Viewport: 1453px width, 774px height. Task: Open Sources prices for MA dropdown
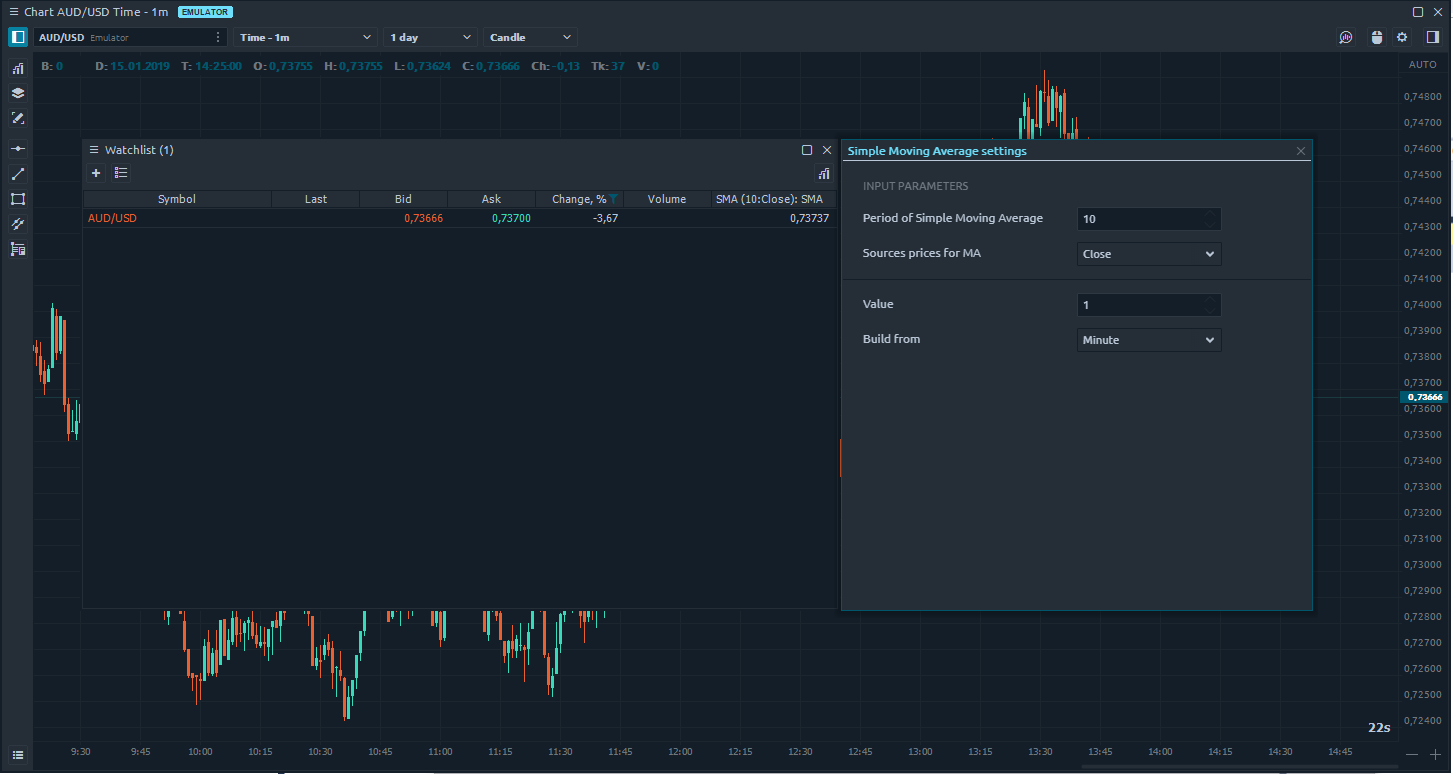pyautogui.click(x=1149, y=254)
